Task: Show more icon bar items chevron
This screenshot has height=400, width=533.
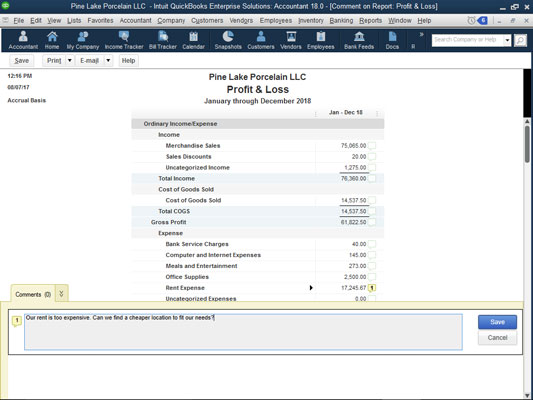Action: tap(422, 34)
